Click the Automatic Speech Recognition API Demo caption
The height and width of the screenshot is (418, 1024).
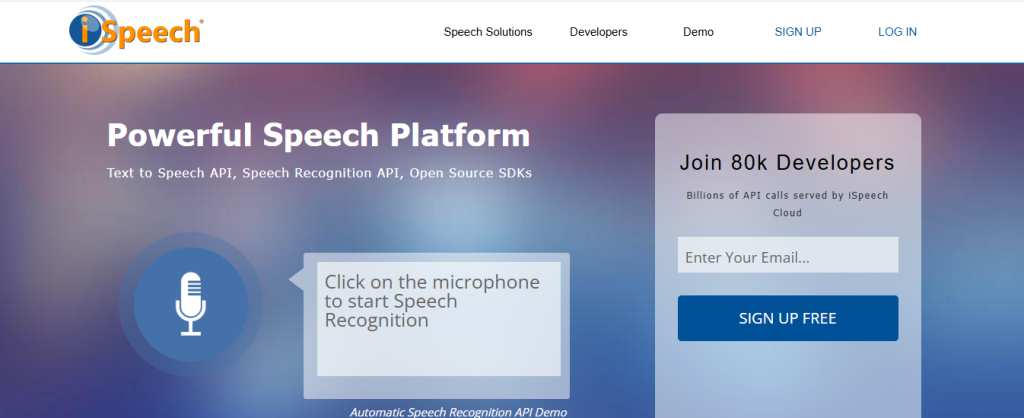[458, 412]
